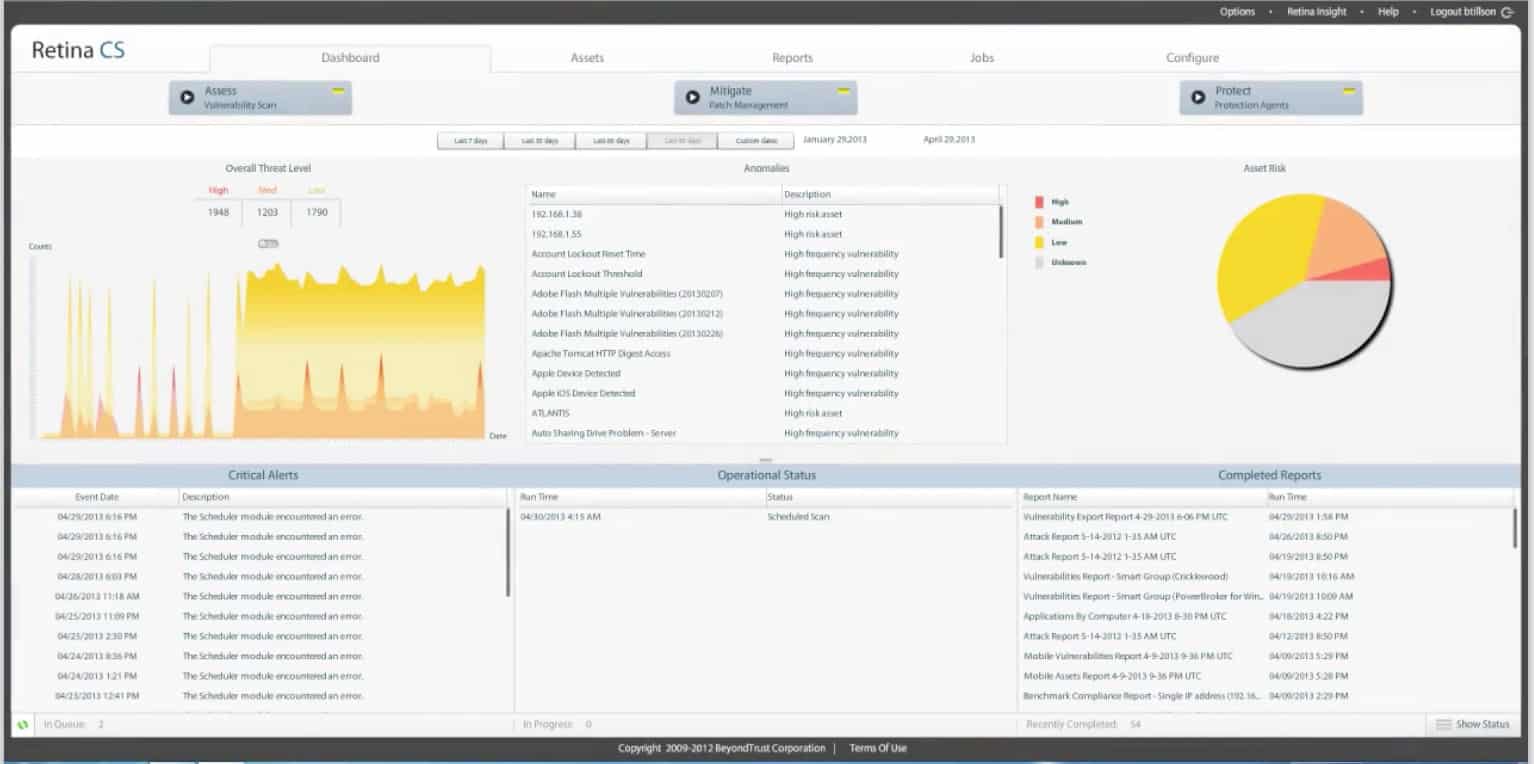Viewport: 1534px width, 764px height.
Task: Select the Account Lockout Threshold anomaly
Action: (763, 274)
